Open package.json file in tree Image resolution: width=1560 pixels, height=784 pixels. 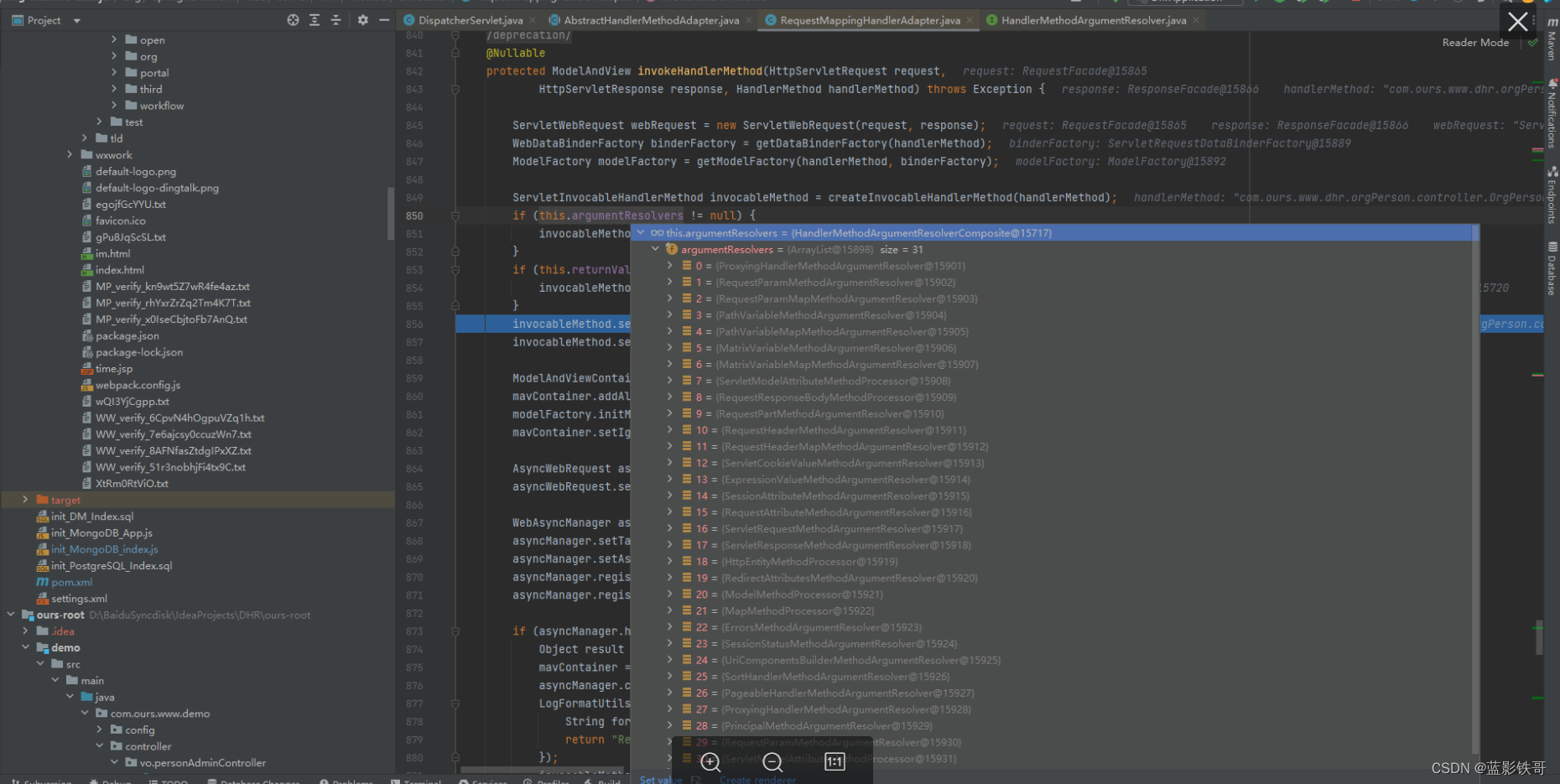click(127, 336)
